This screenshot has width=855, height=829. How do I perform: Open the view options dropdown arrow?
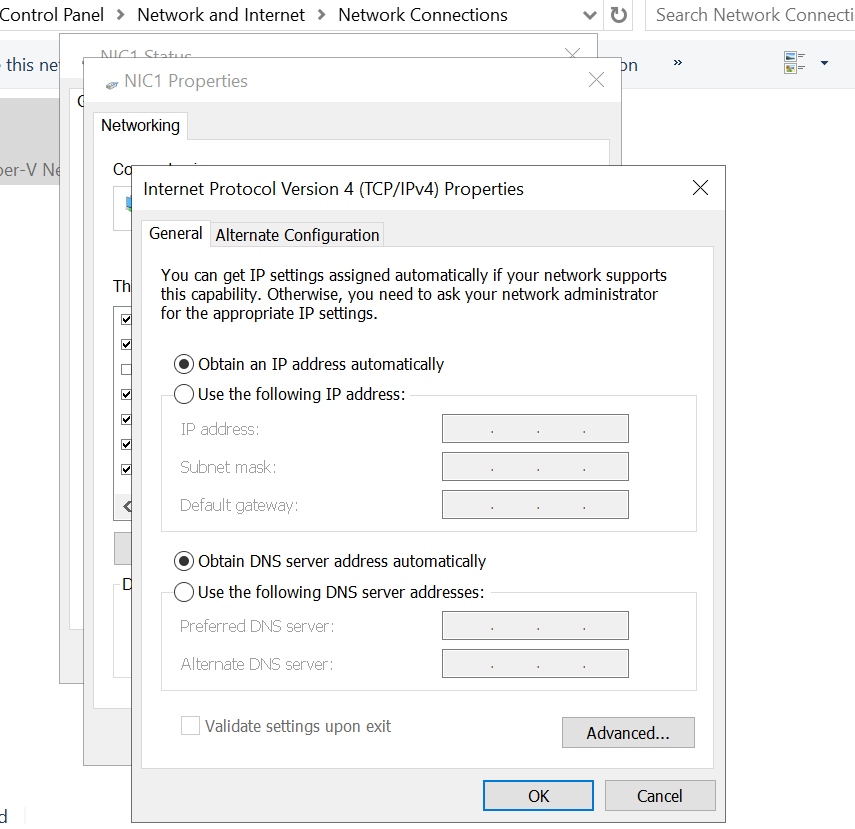[824, 63]
